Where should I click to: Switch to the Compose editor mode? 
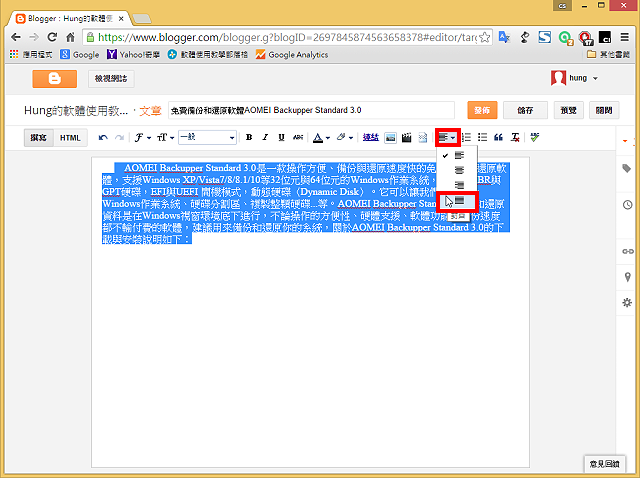pyautogui.click(x=39, y=138)
